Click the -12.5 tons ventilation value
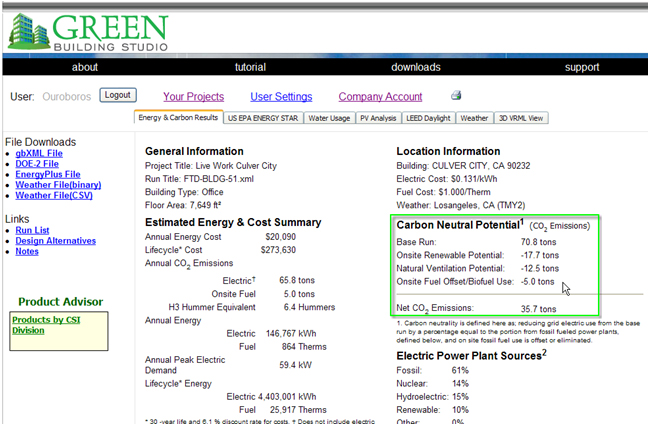This screenshot has width=649, height=425. pyautogui.click(x=540, y=269)
